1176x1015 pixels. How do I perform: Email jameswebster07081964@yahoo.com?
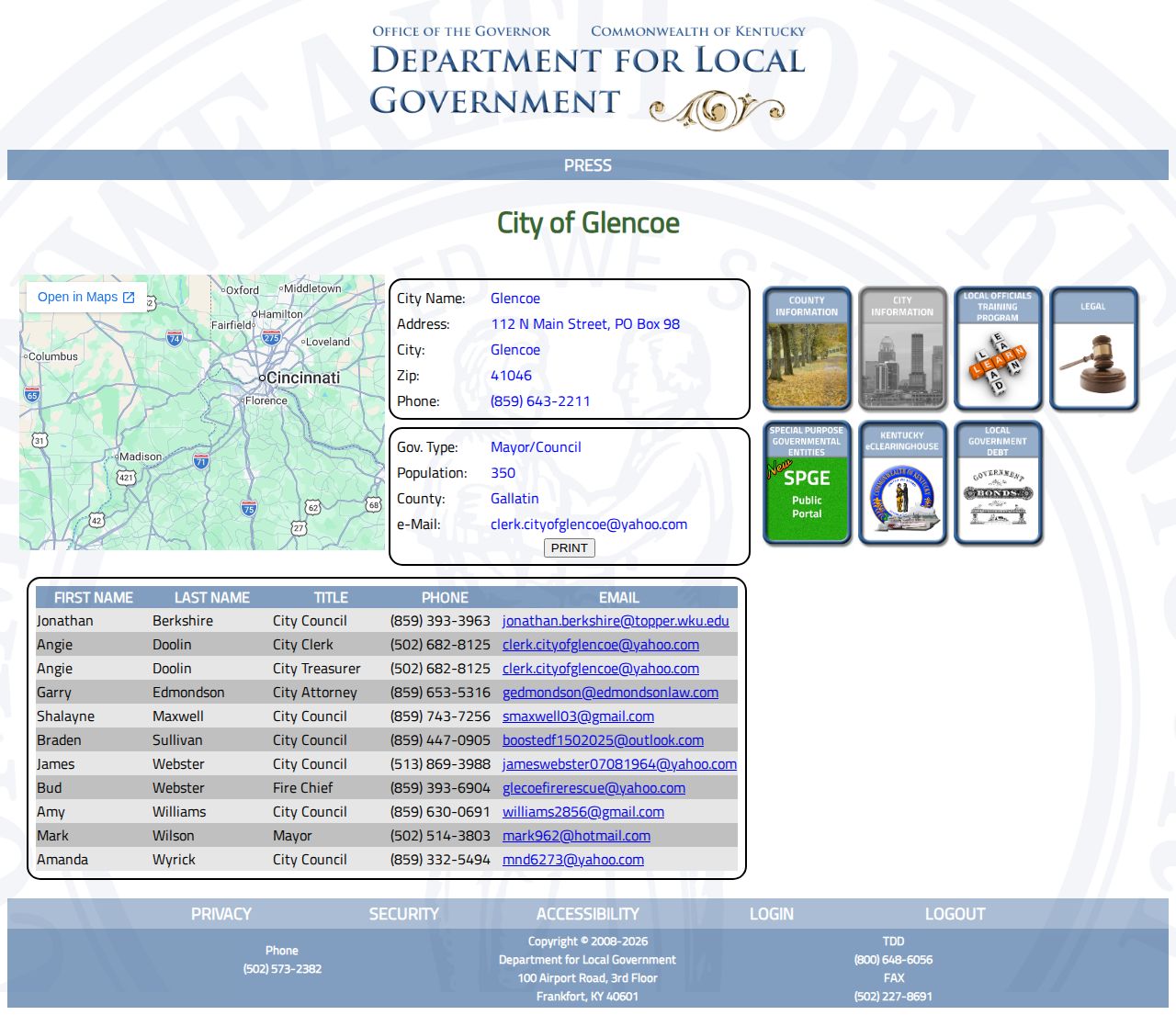click(619, 764)
